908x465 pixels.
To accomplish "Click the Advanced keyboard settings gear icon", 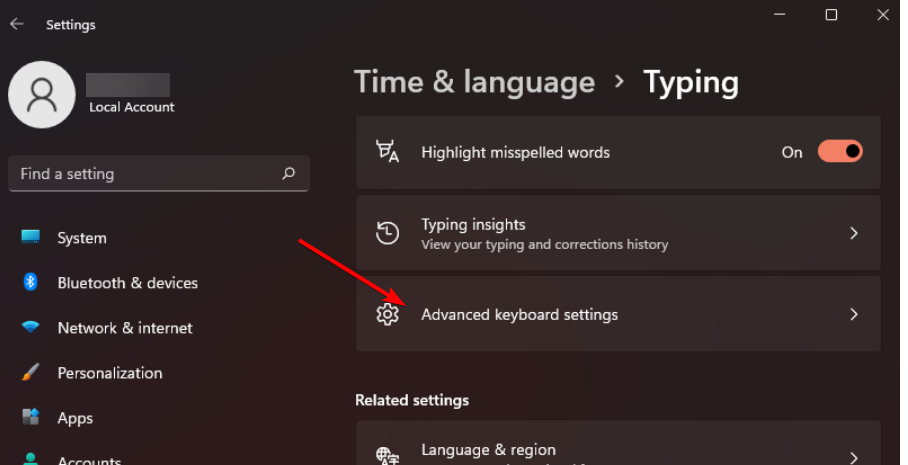I will point(387,314).
